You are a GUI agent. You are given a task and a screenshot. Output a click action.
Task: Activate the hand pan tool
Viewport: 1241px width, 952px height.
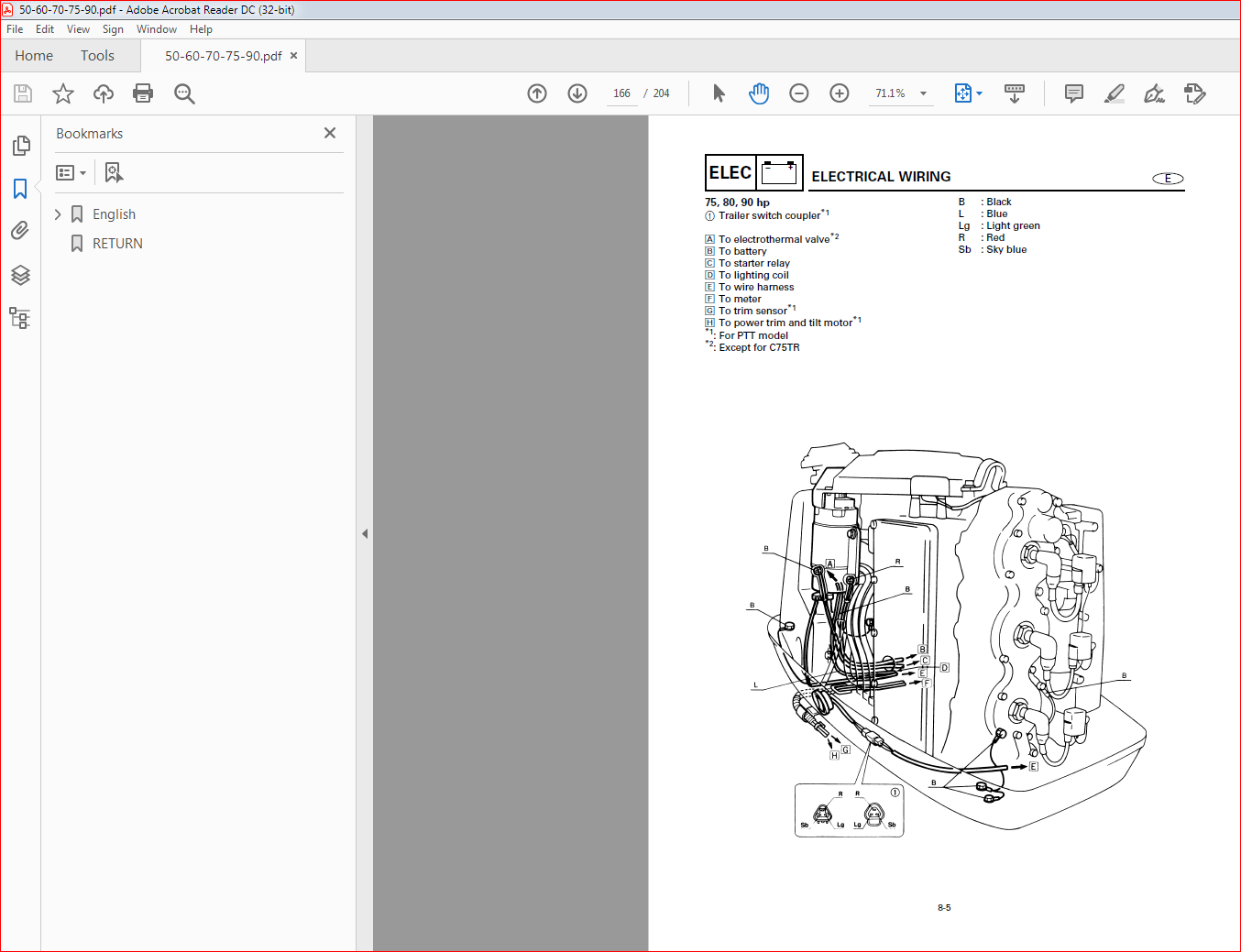tap(759, 93)
